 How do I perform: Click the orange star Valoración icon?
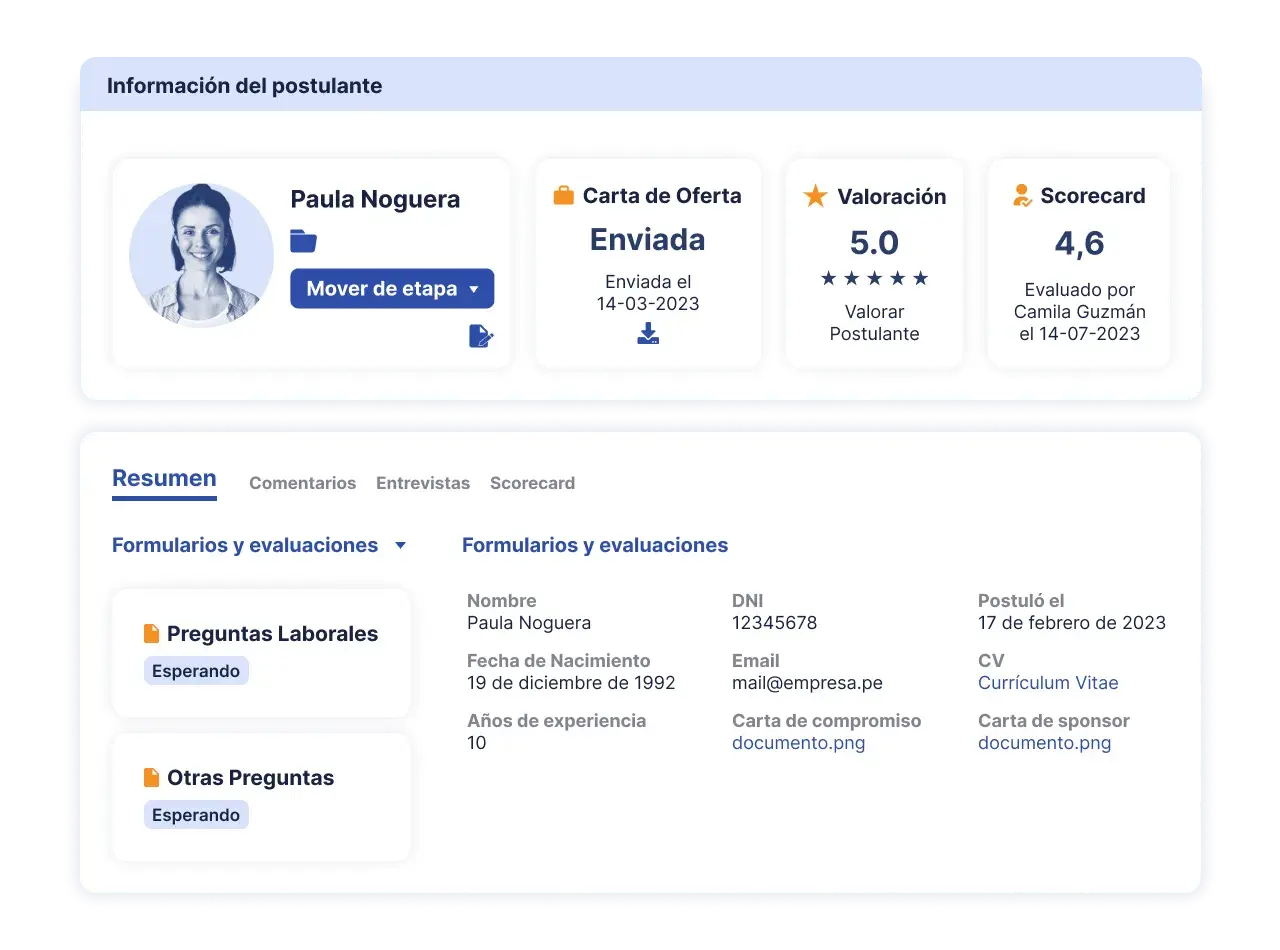(x=816, y=196)
